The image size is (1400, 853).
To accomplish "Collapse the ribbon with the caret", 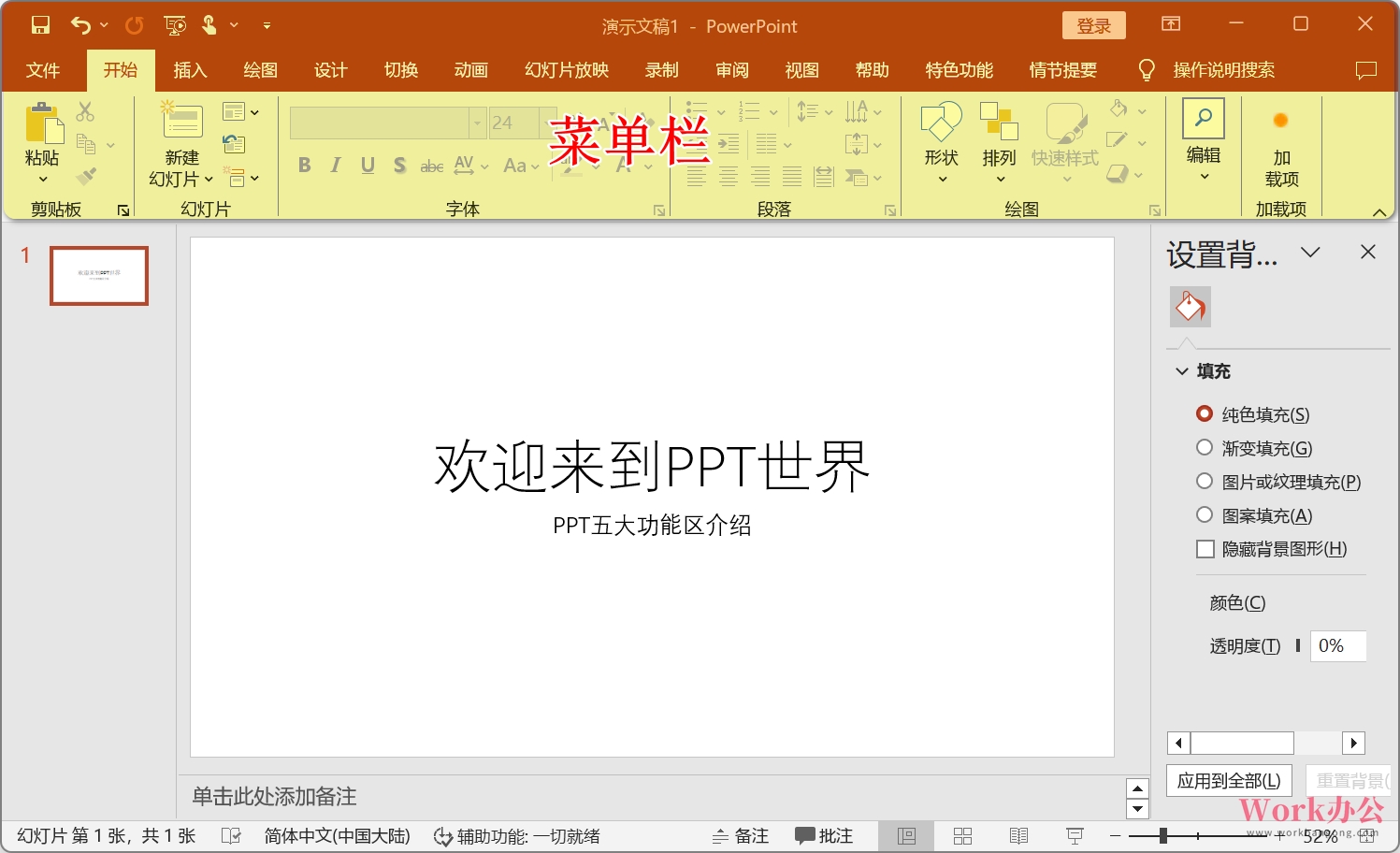I will tap(1379, 212).
